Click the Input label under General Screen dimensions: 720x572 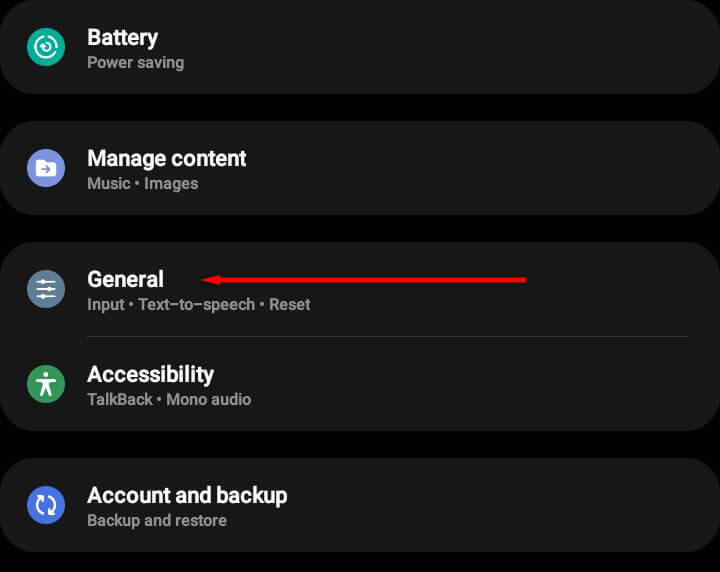point(105,305)
